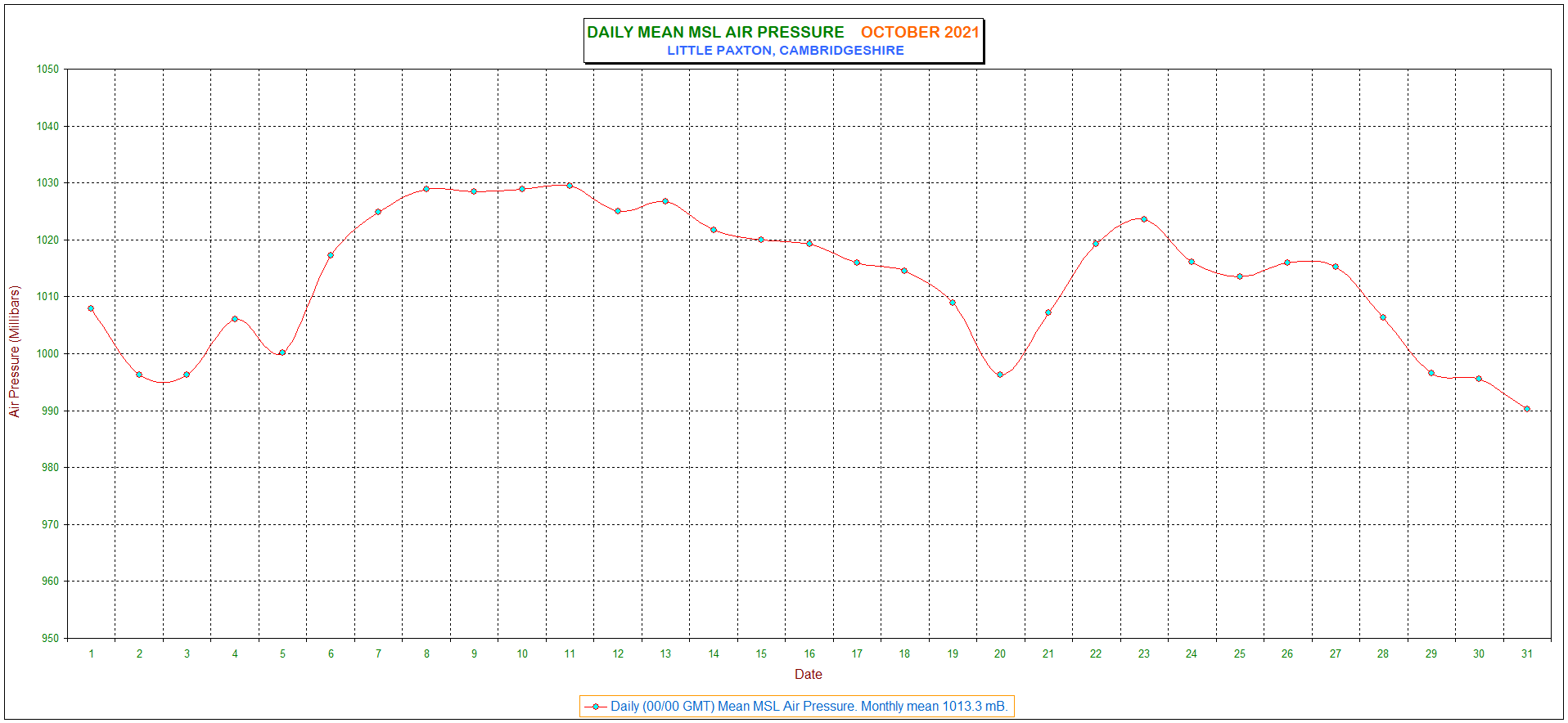Select the low data point on date 20
Viewport: 1568px width, 723px height.
click(1000, 375)
